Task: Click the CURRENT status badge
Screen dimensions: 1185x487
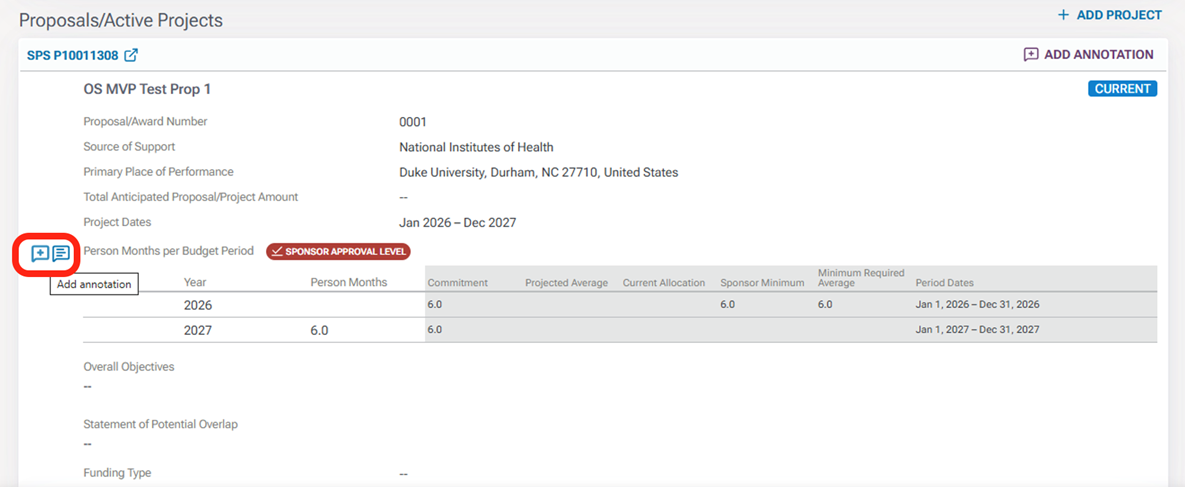Action: [1122, 89]
